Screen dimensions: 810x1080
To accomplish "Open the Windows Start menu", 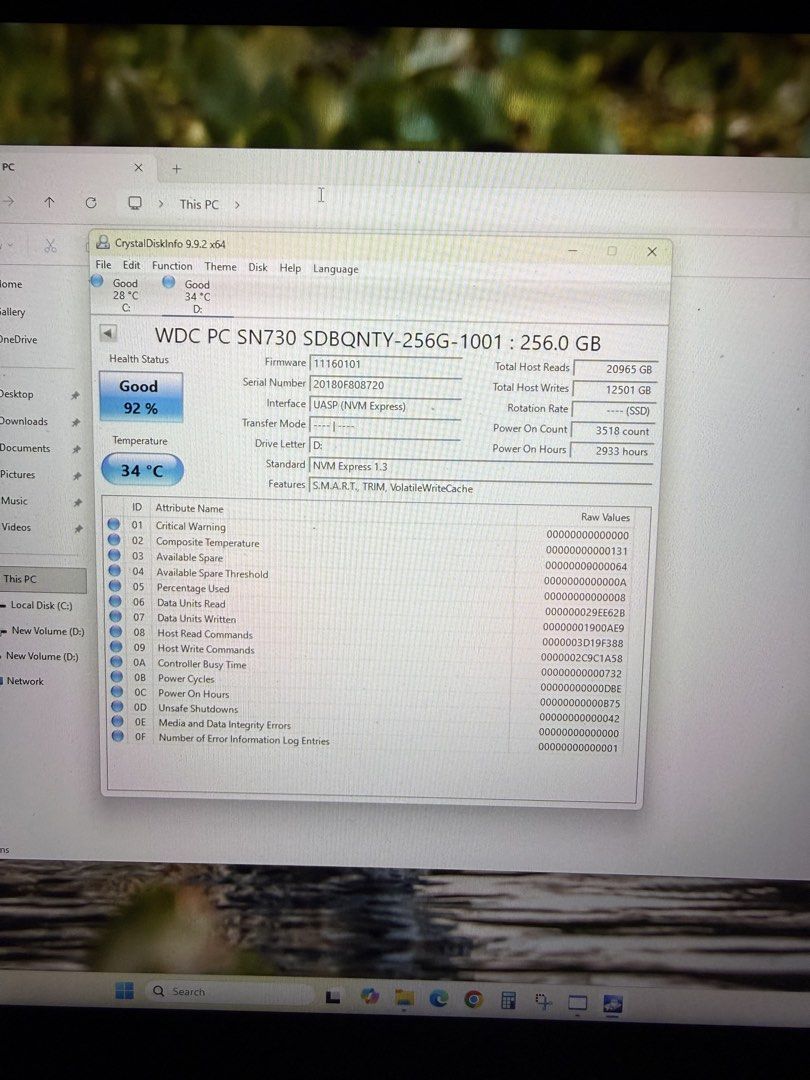I will (x=125, y=991).
